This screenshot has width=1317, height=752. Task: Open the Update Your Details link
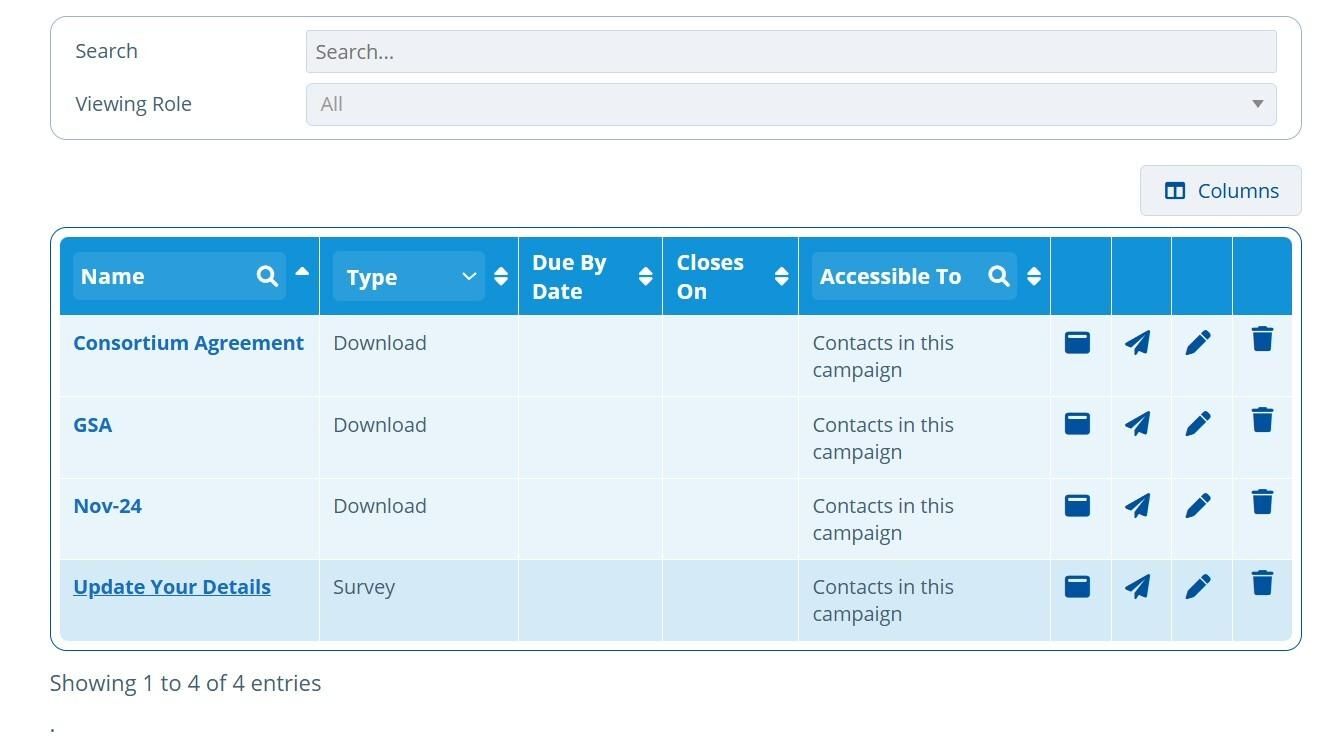(172, 587)
